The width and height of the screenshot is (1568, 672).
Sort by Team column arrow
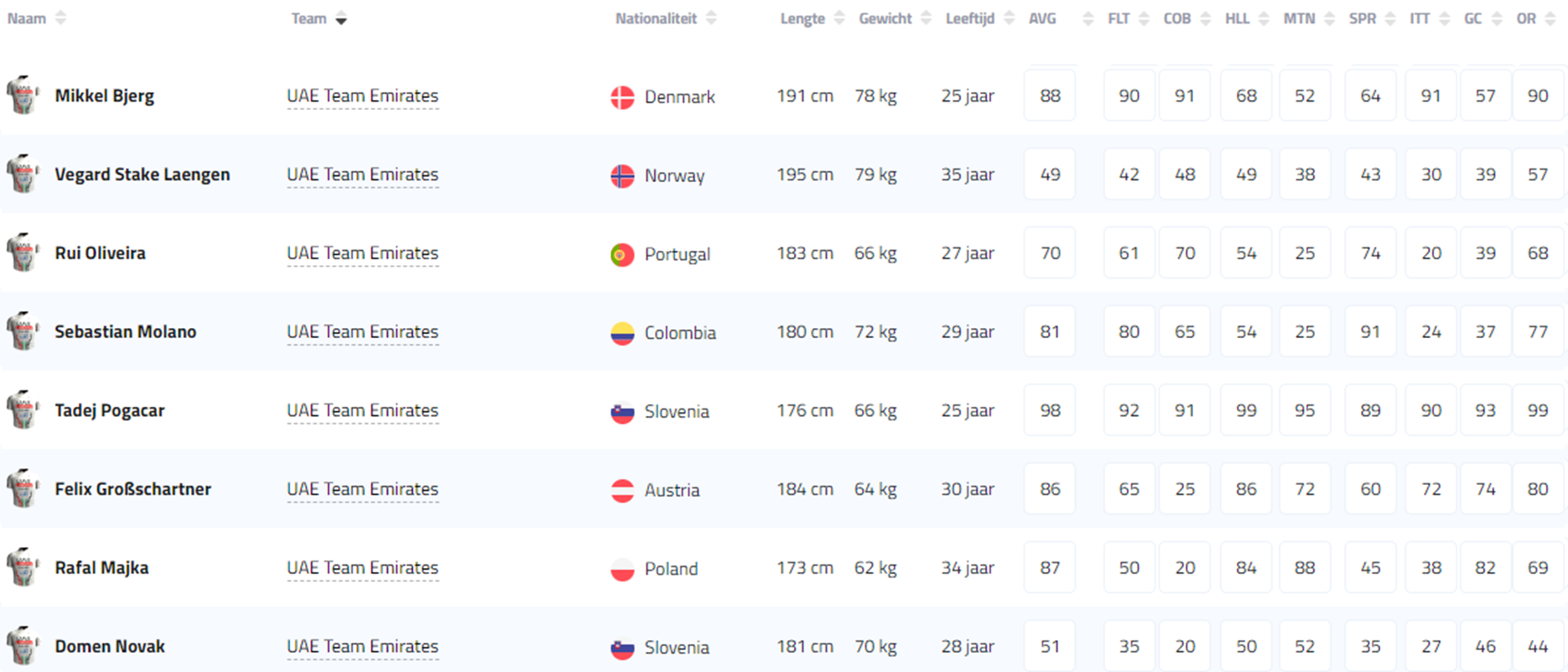pyautogui.click(x=340, y=19)
